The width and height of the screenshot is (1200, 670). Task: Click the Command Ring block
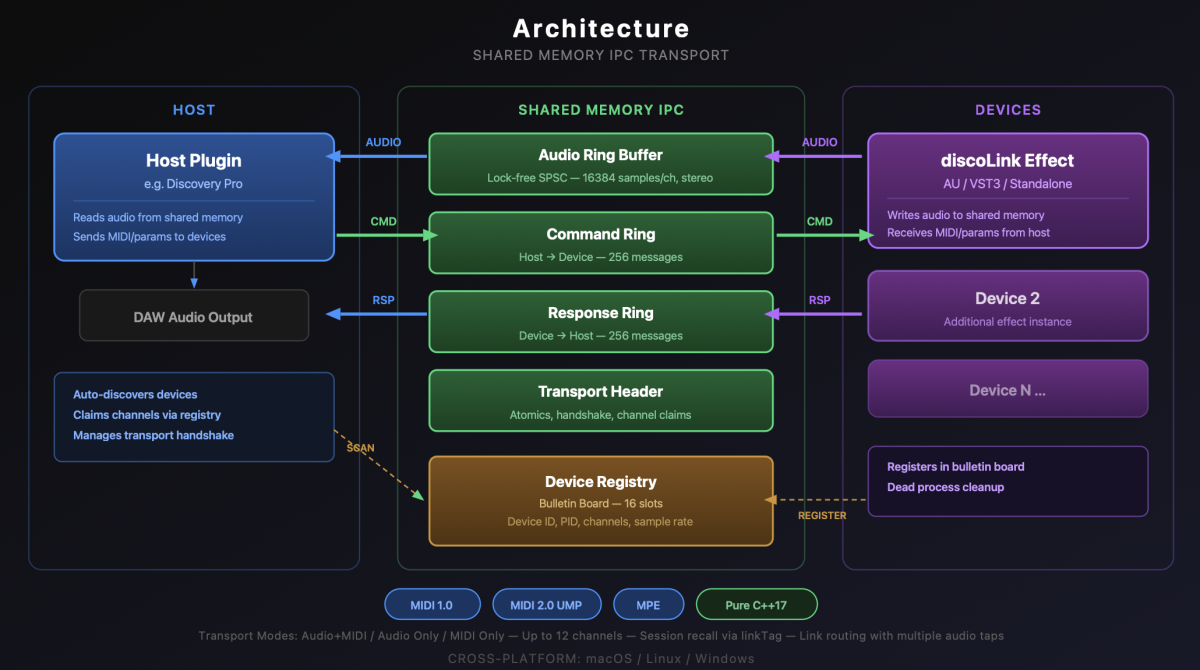tap(600, 243)
